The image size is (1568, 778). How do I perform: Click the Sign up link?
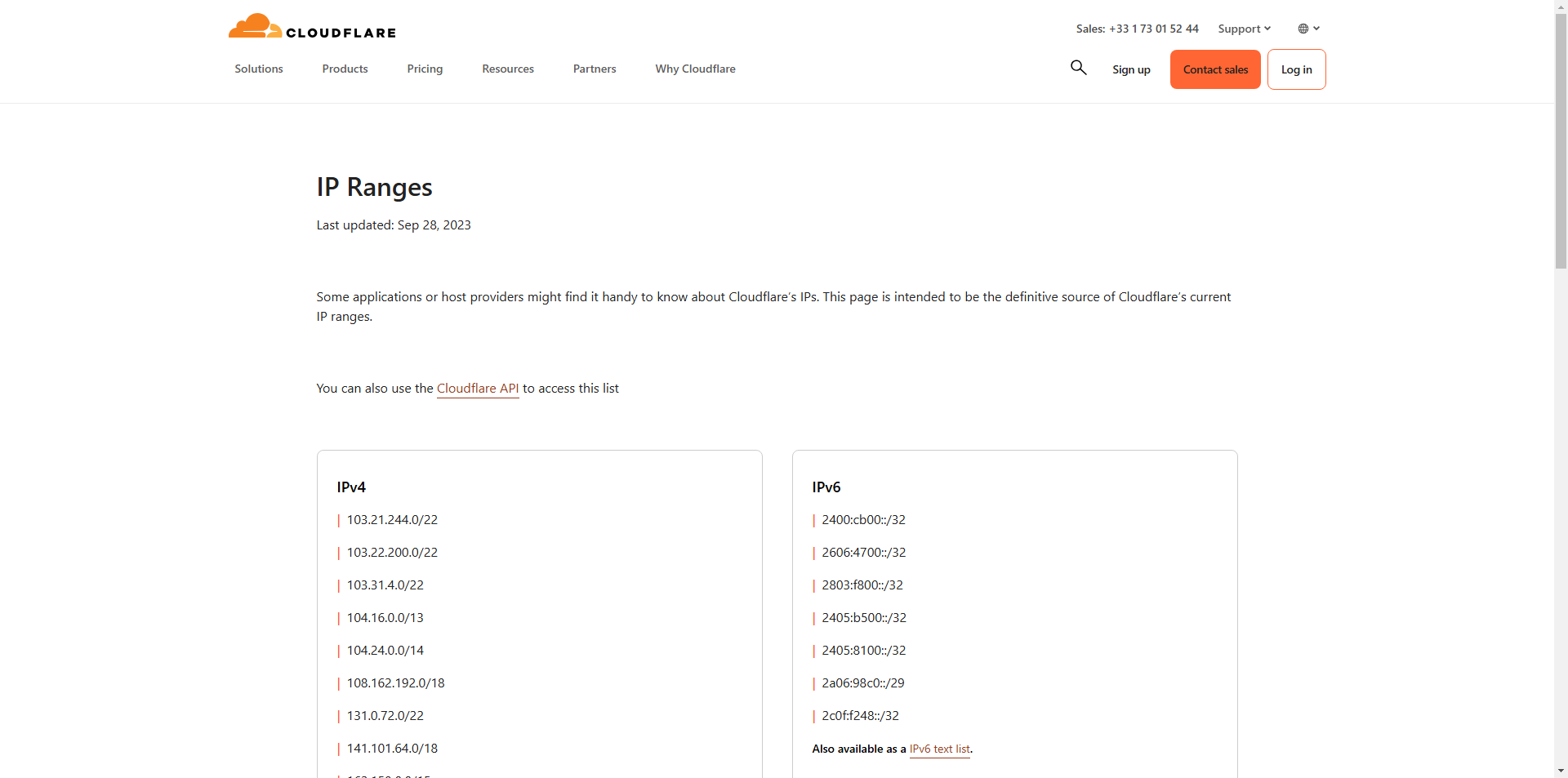1131,69
